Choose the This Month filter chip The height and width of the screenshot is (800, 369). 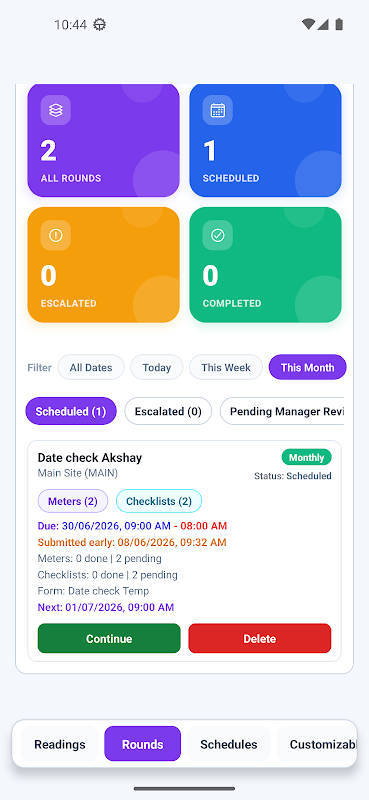point(307,367)
